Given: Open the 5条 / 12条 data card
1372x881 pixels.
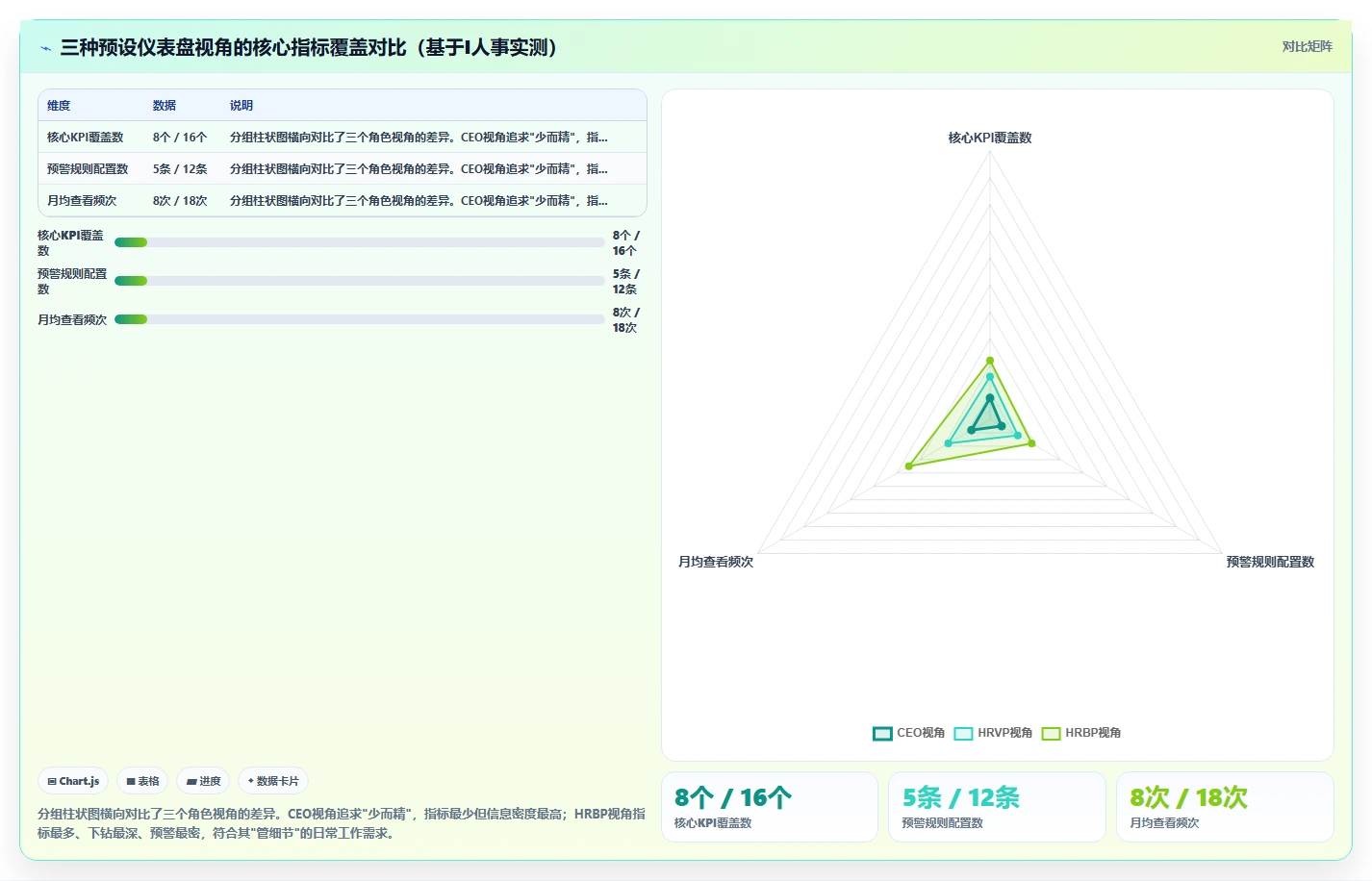Looking at the screenshot, I should (x=997, y=807).
